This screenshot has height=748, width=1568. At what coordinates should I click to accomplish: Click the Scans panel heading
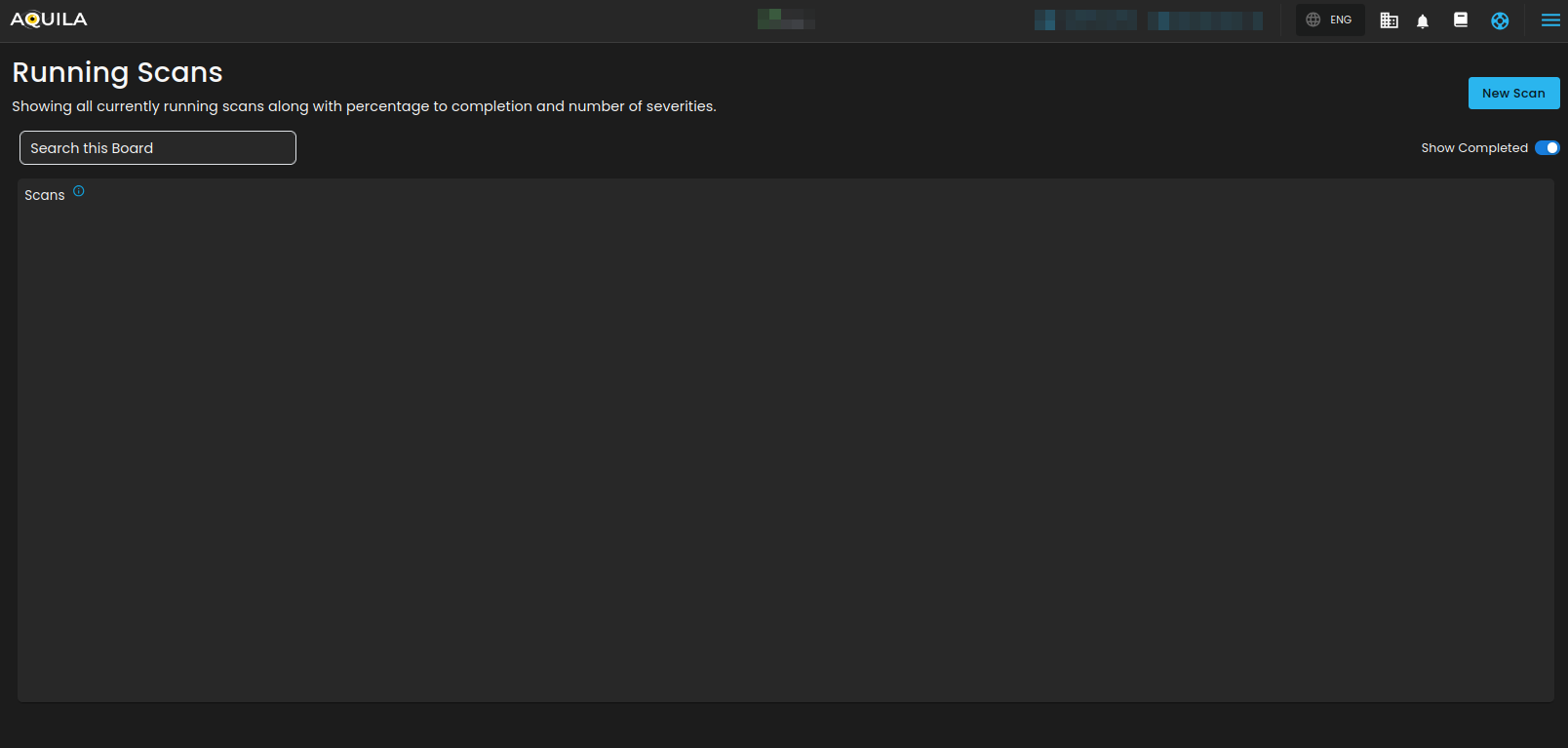(45, 195)
